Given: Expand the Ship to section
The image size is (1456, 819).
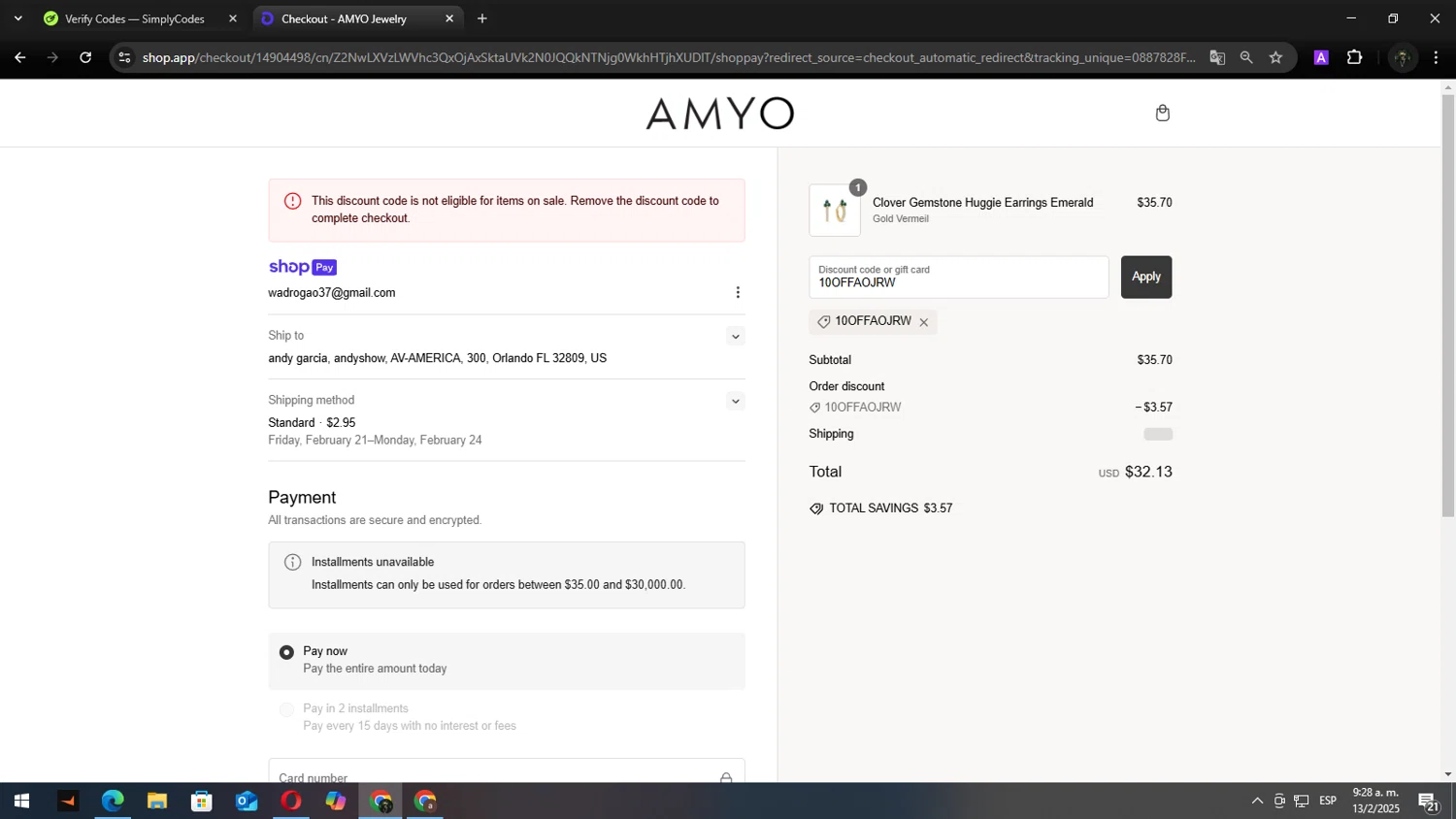Looking at the screenshot, I should click(735, 337).
